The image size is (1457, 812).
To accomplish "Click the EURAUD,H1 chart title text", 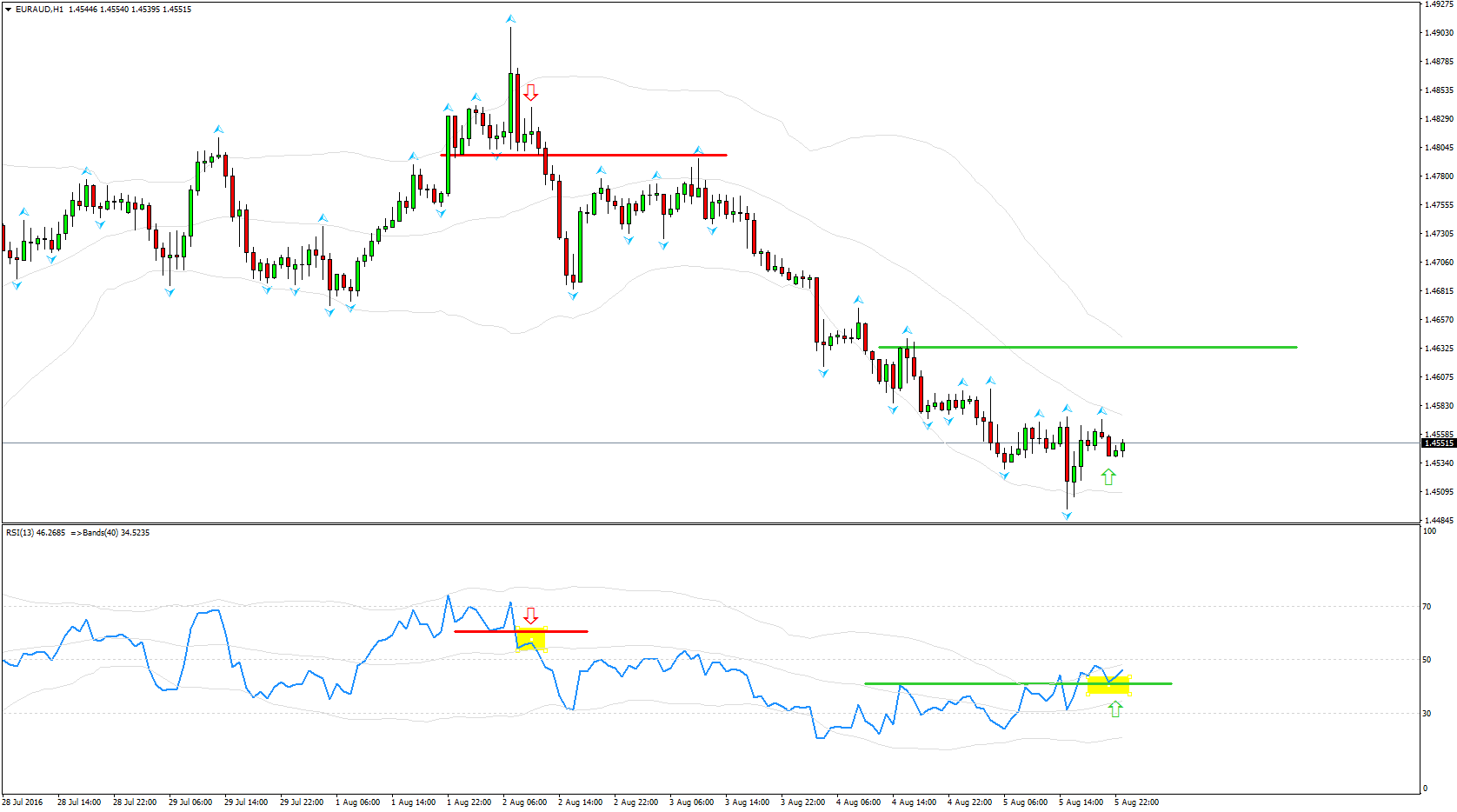I will pos(39,10).
